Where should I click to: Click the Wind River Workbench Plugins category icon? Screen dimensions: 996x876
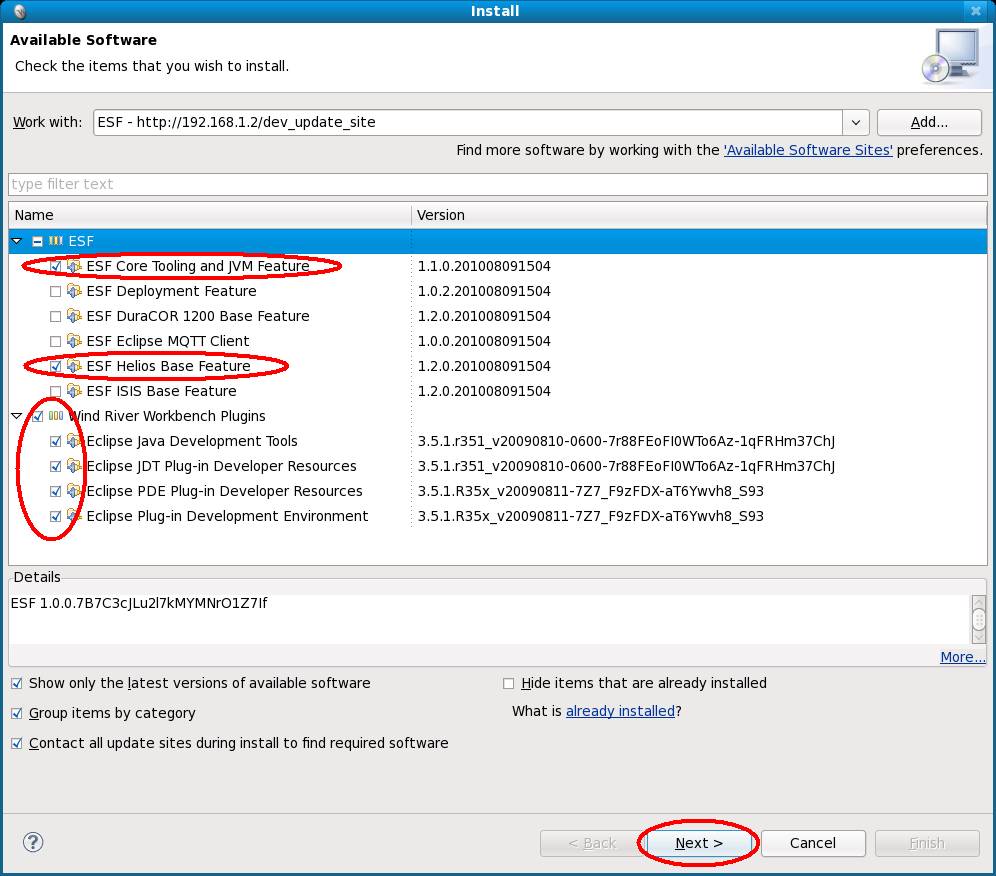(56, 416)
